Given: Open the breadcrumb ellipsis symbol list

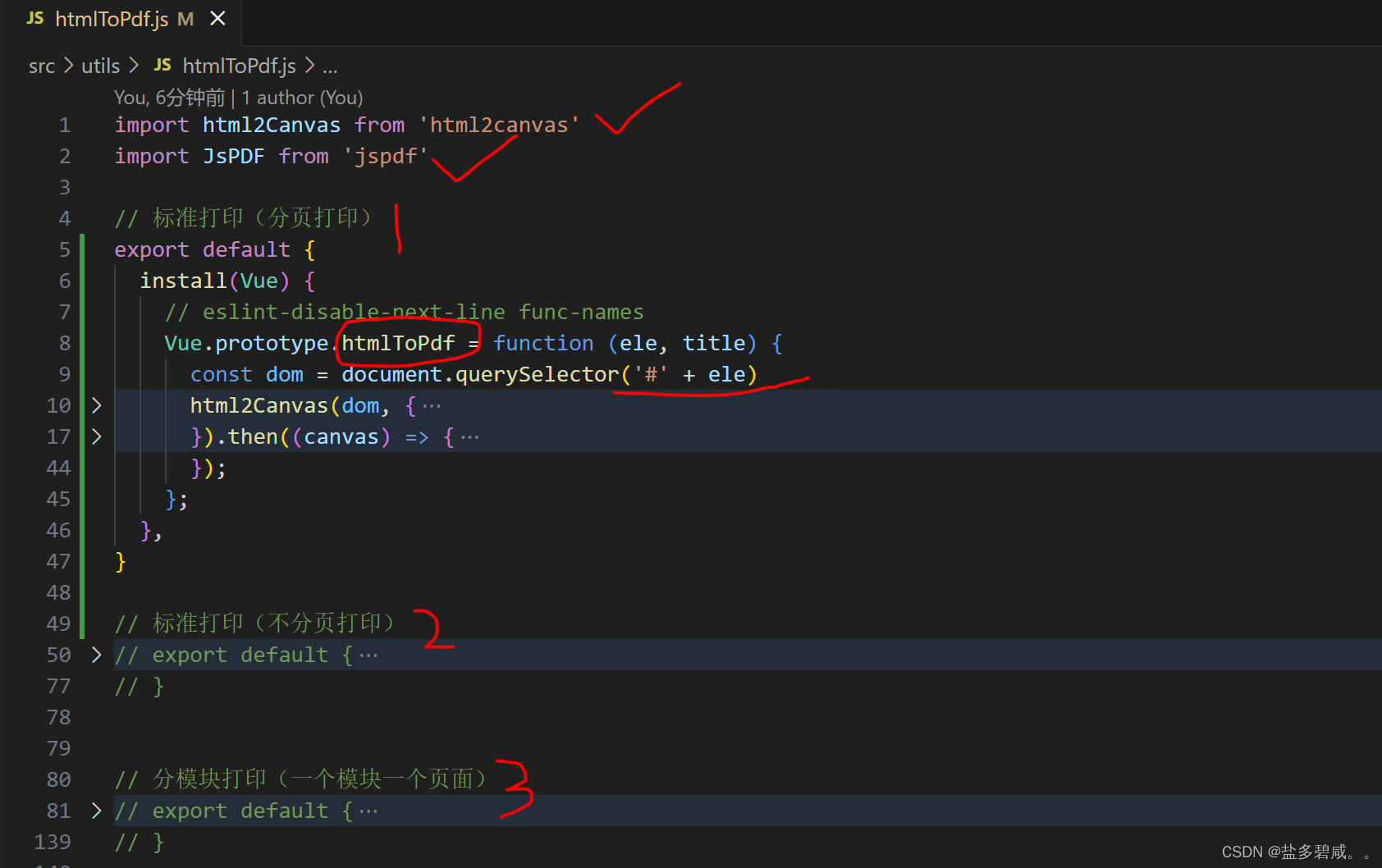Looking at the screenshot, I should (330, 67).
